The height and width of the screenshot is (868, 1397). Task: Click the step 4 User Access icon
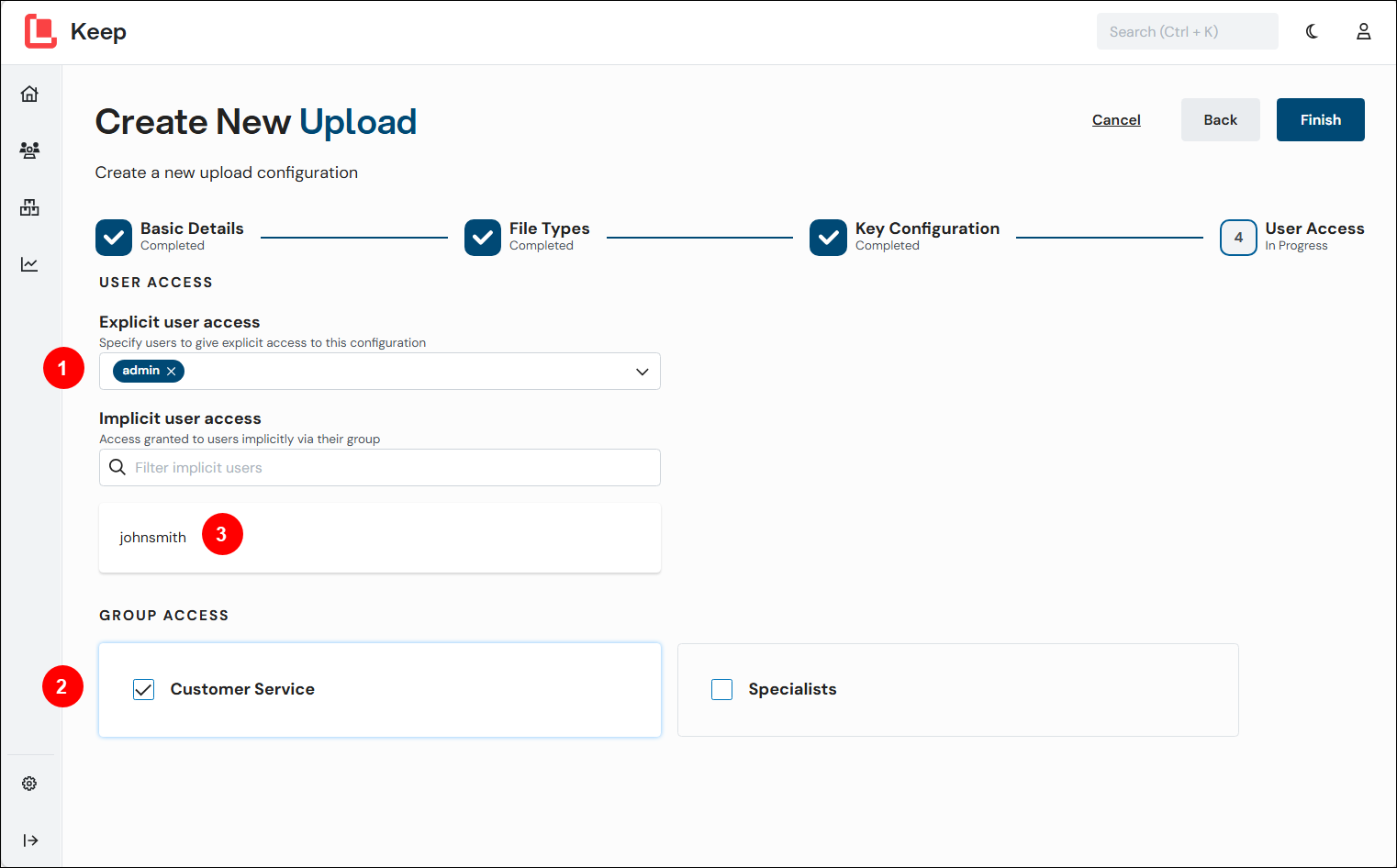(x=1238, y=238)
